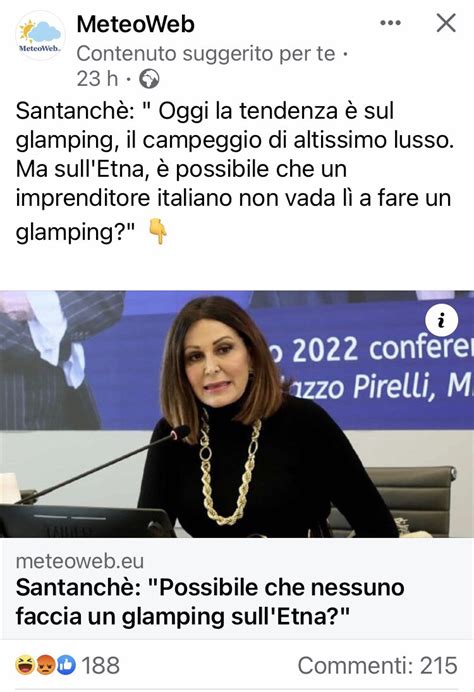Open the three-dot post options menu
This screenshot has width=474, height=692.
[x=391, y=23]
